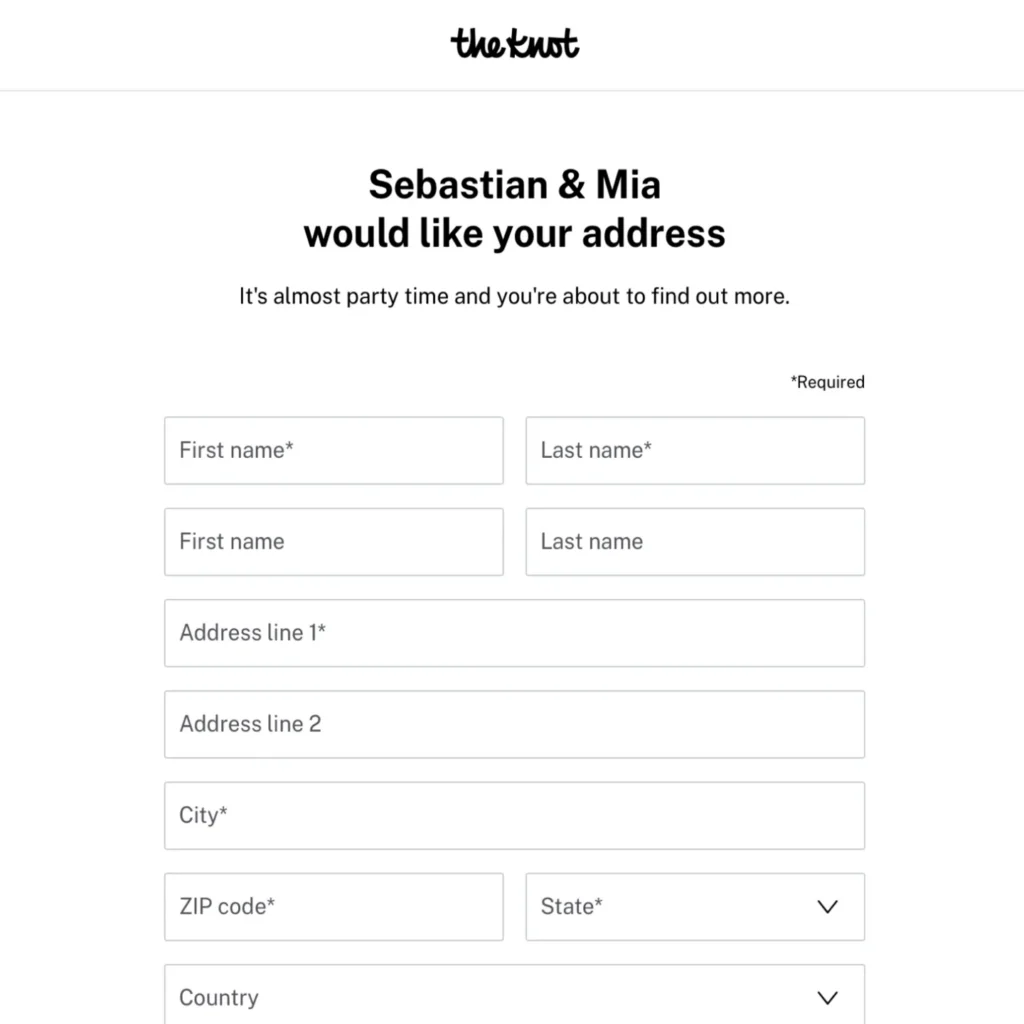Viewport: 1024px width, 1024px height.
Task: Click the 'Country' placeholder text
Action: [219, 998]
